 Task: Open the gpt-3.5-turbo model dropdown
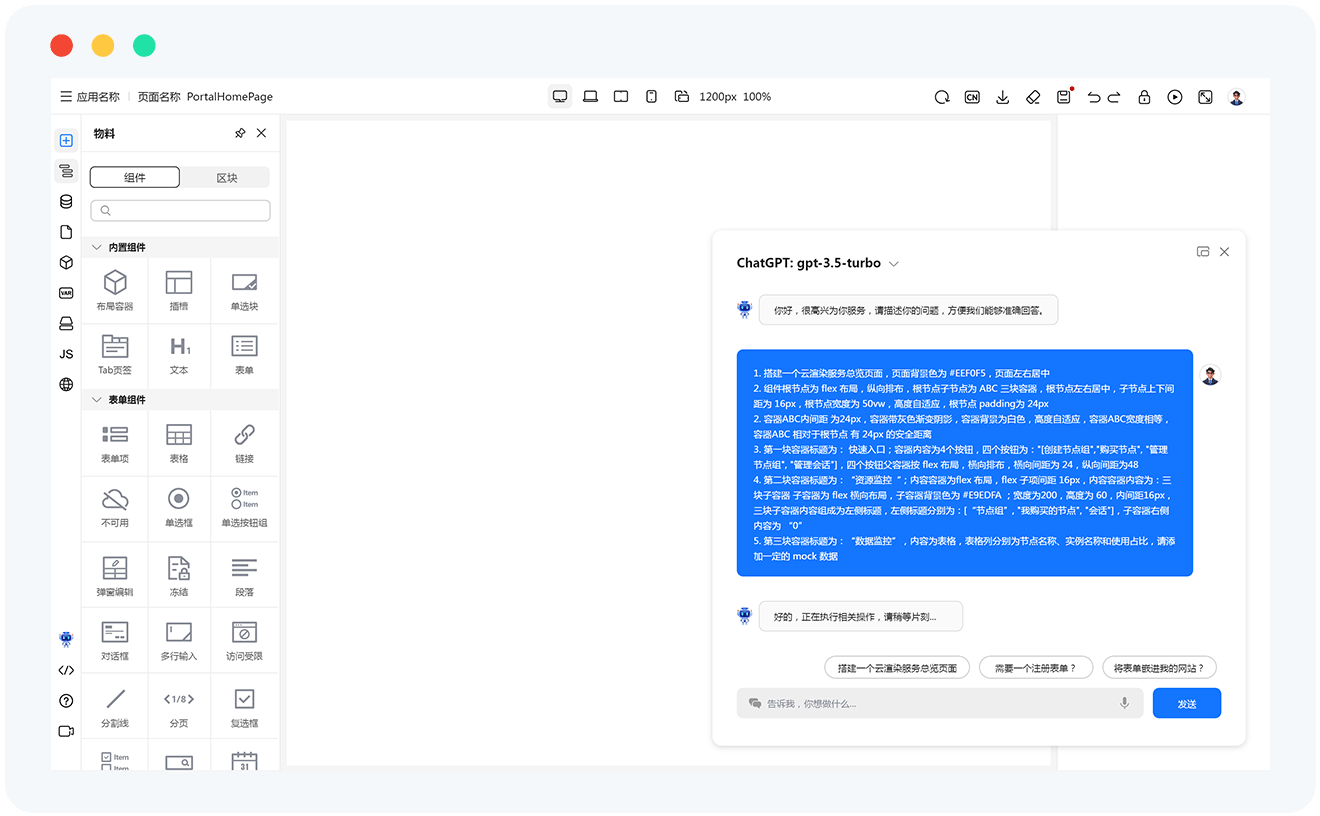click(x=893, y=263)
